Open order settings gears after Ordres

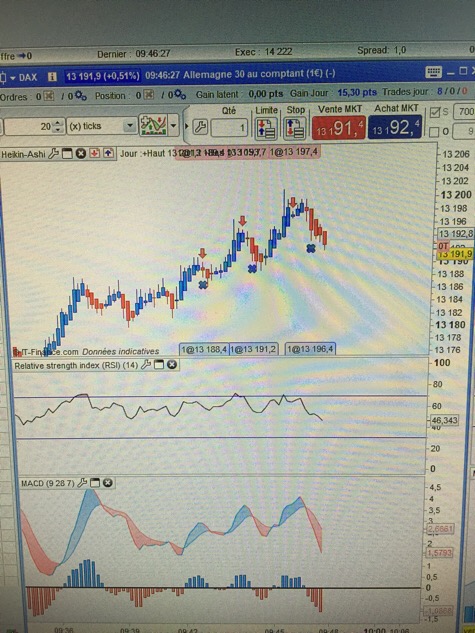point(80,96)
